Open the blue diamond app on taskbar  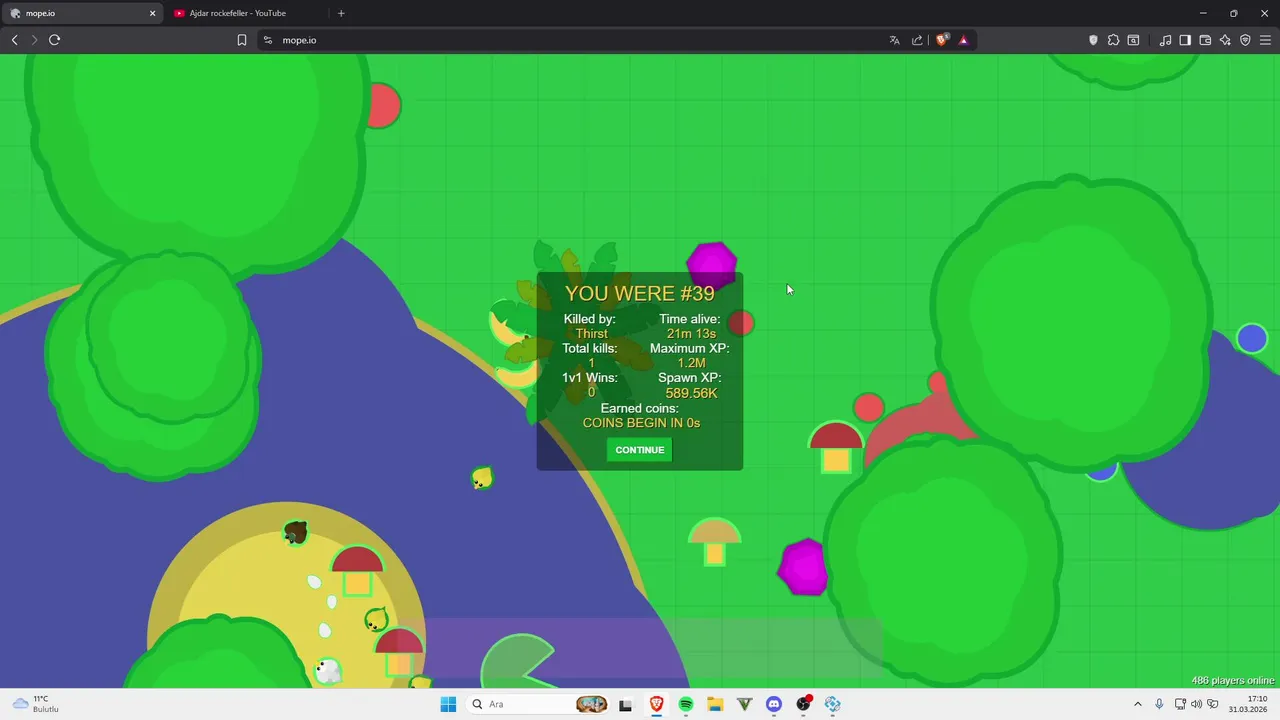[x=832, y=704]
